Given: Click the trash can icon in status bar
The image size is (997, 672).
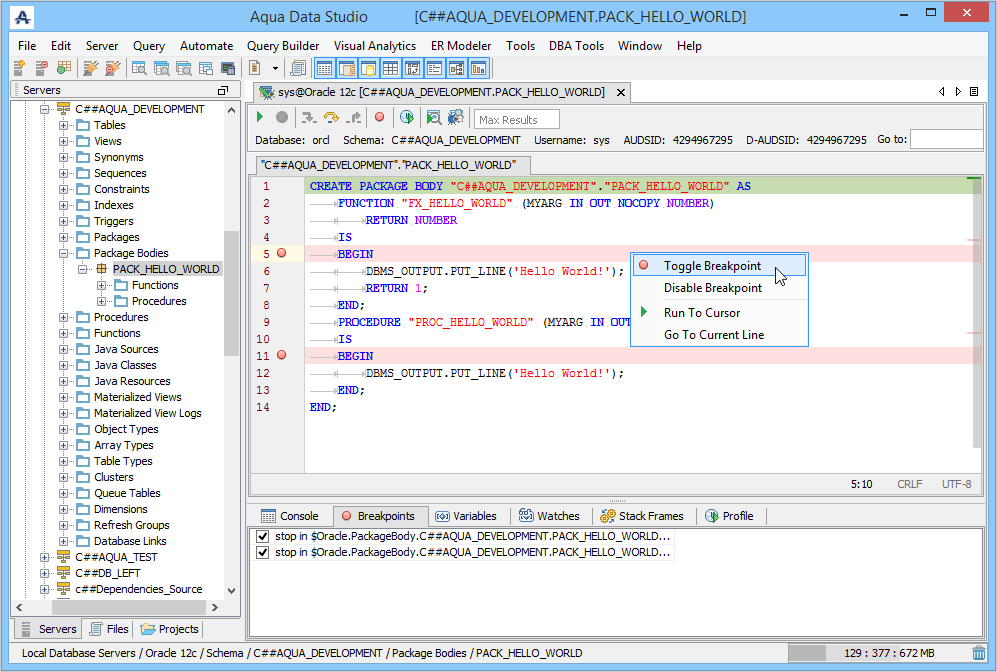Looking at the screenshot, I should click(978, 653).
